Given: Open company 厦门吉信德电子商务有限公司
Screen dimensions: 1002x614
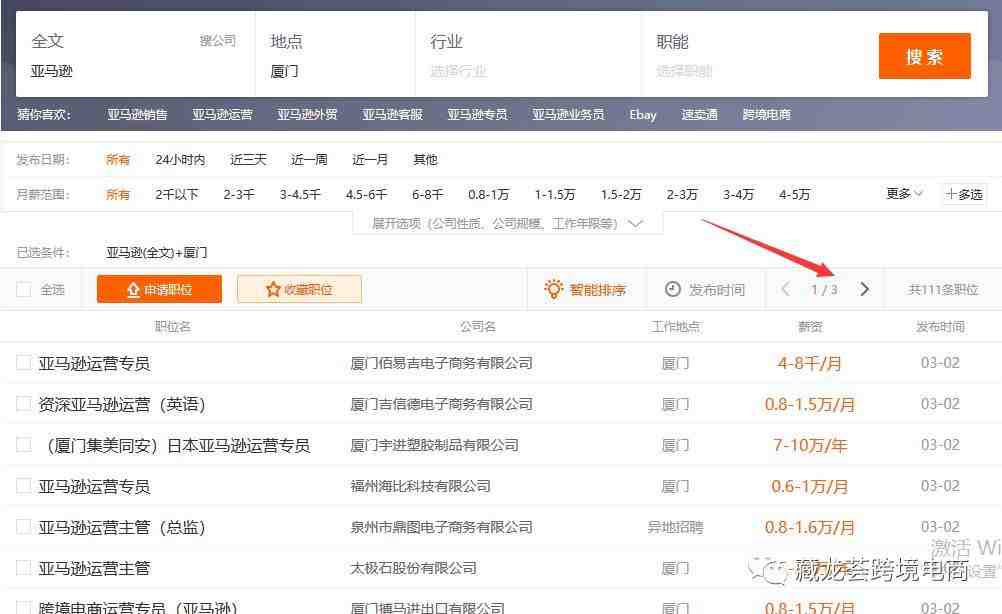Looking at the screenshot, I should point(442,404).
